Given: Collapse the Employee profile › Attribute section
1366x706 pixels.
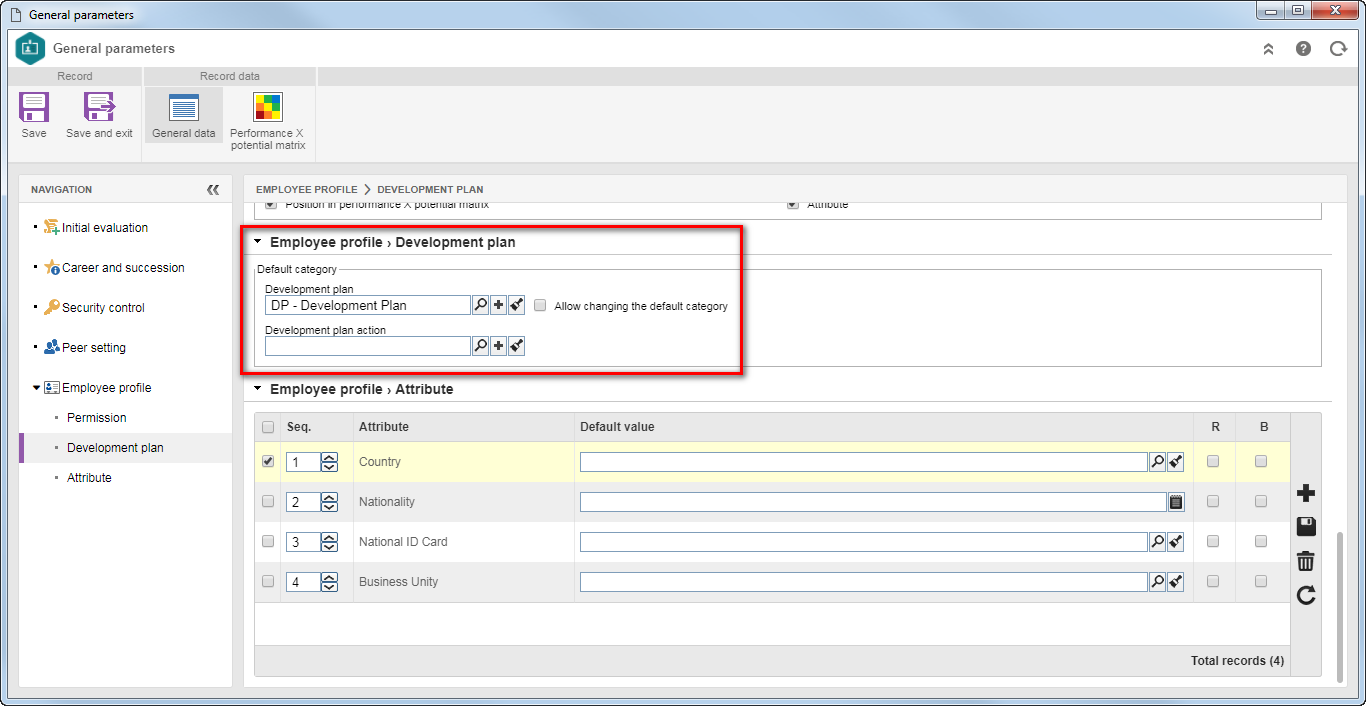Looking at the screenshot, I should (x=258, y=389).
